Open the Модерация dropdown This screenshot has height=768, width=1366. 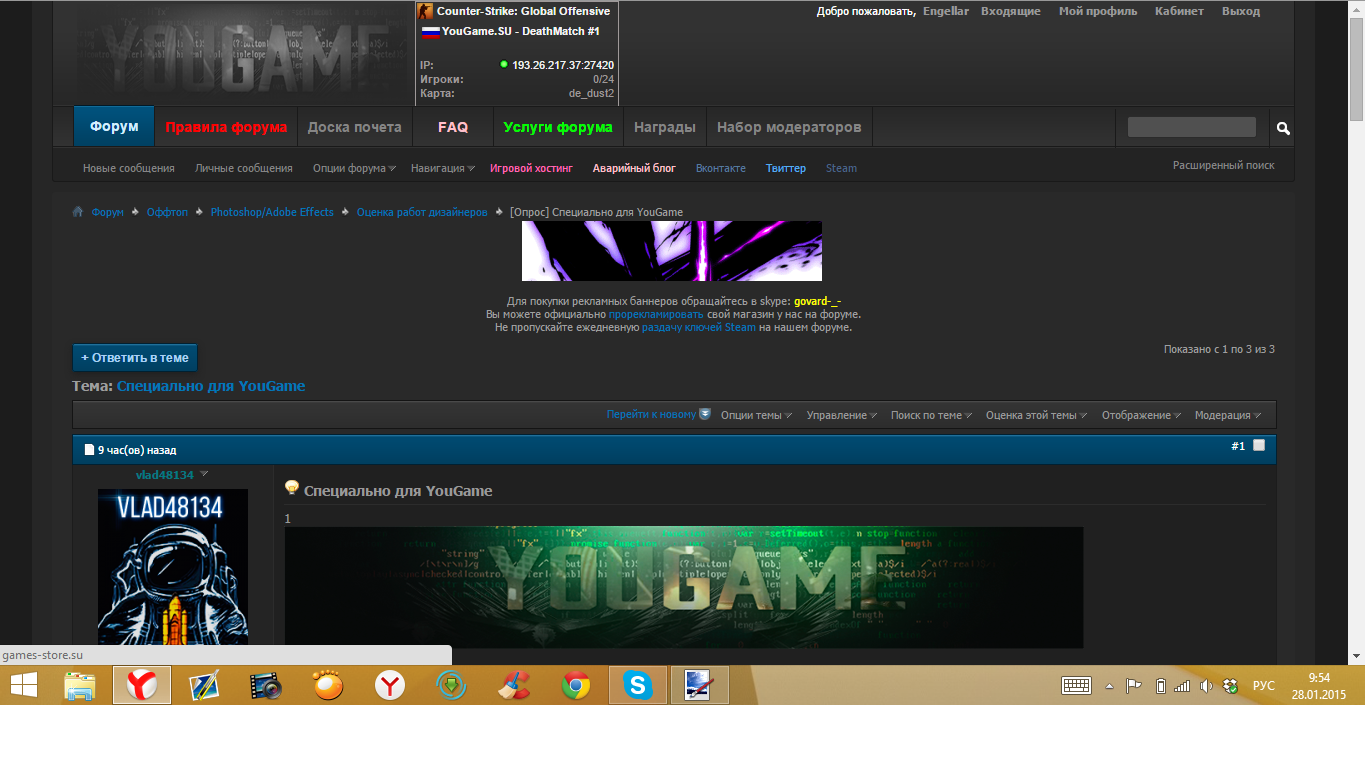click(x=1228, y=415)
